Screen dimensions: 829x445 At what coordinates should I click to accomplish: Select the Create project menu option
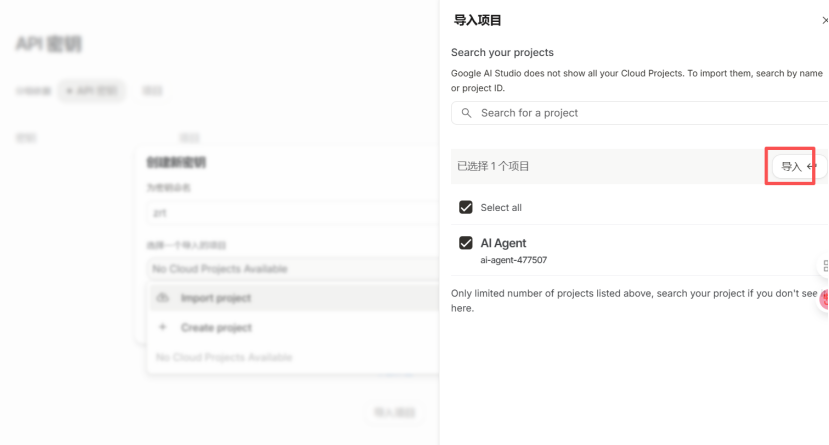216,327
